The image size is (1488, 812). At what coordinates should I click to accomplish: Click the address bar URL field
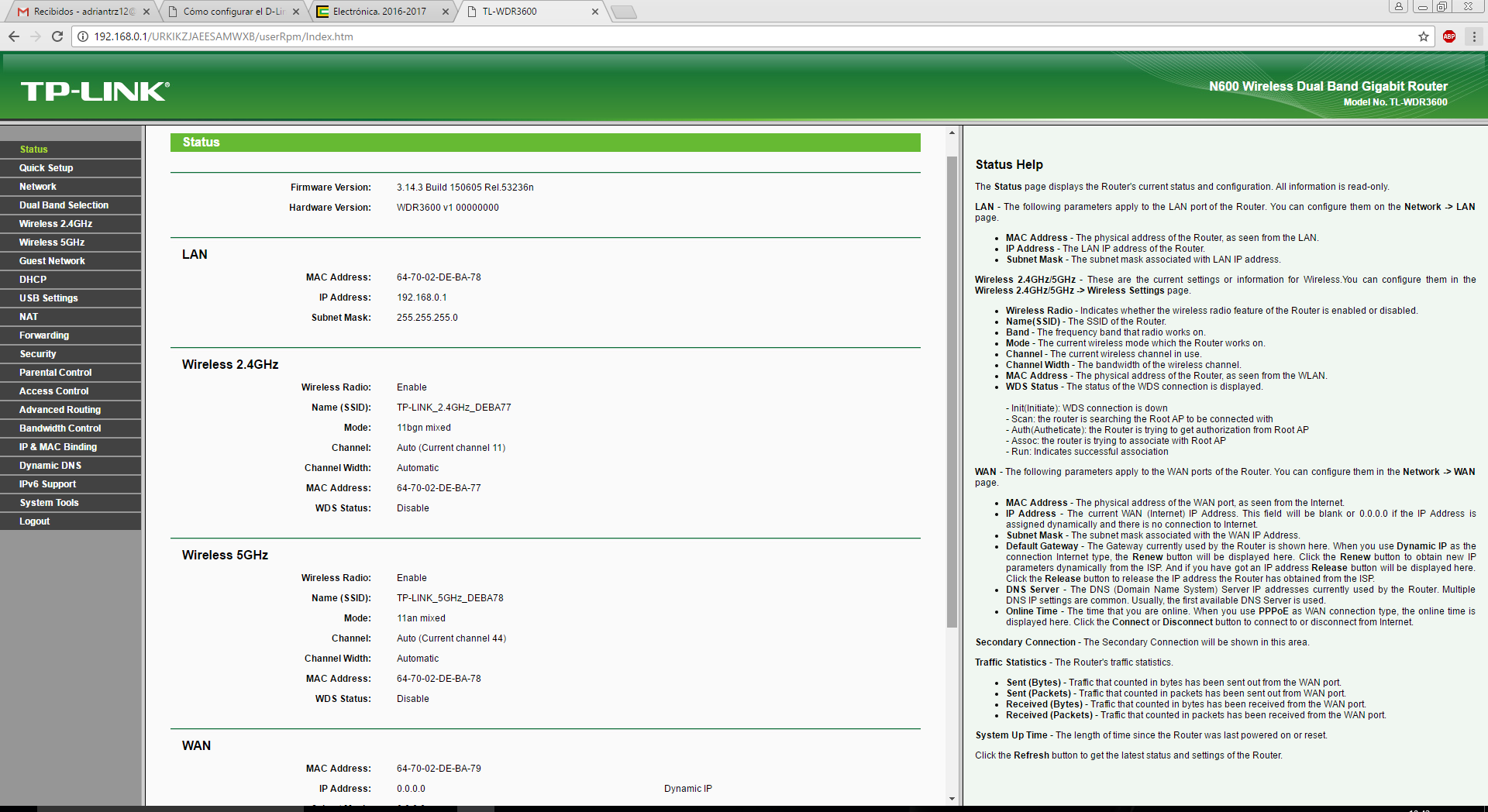tap(752, 36)
